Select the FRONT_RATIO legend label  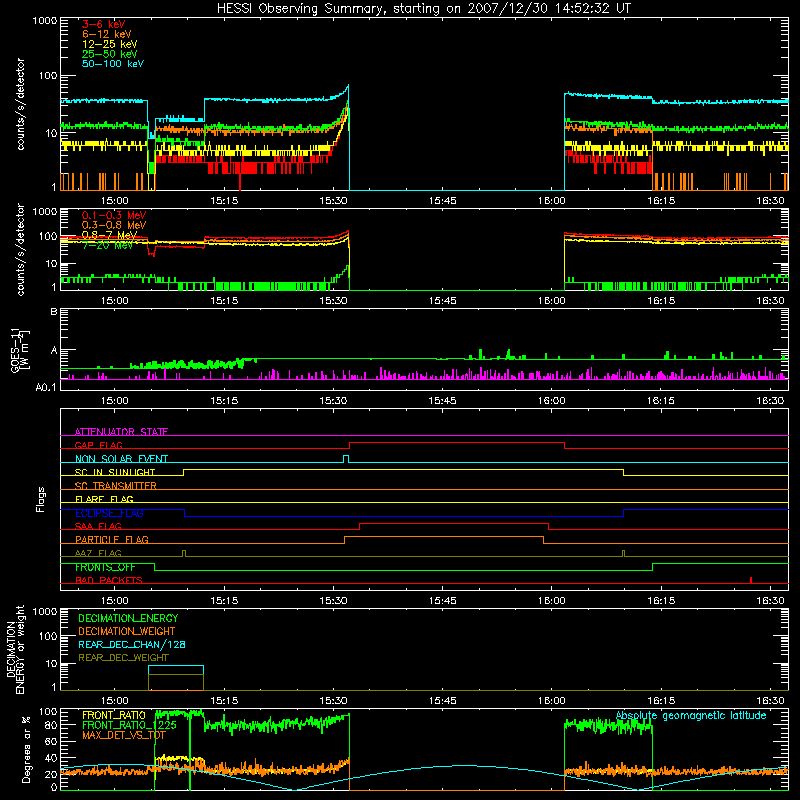tap(114, 715)
